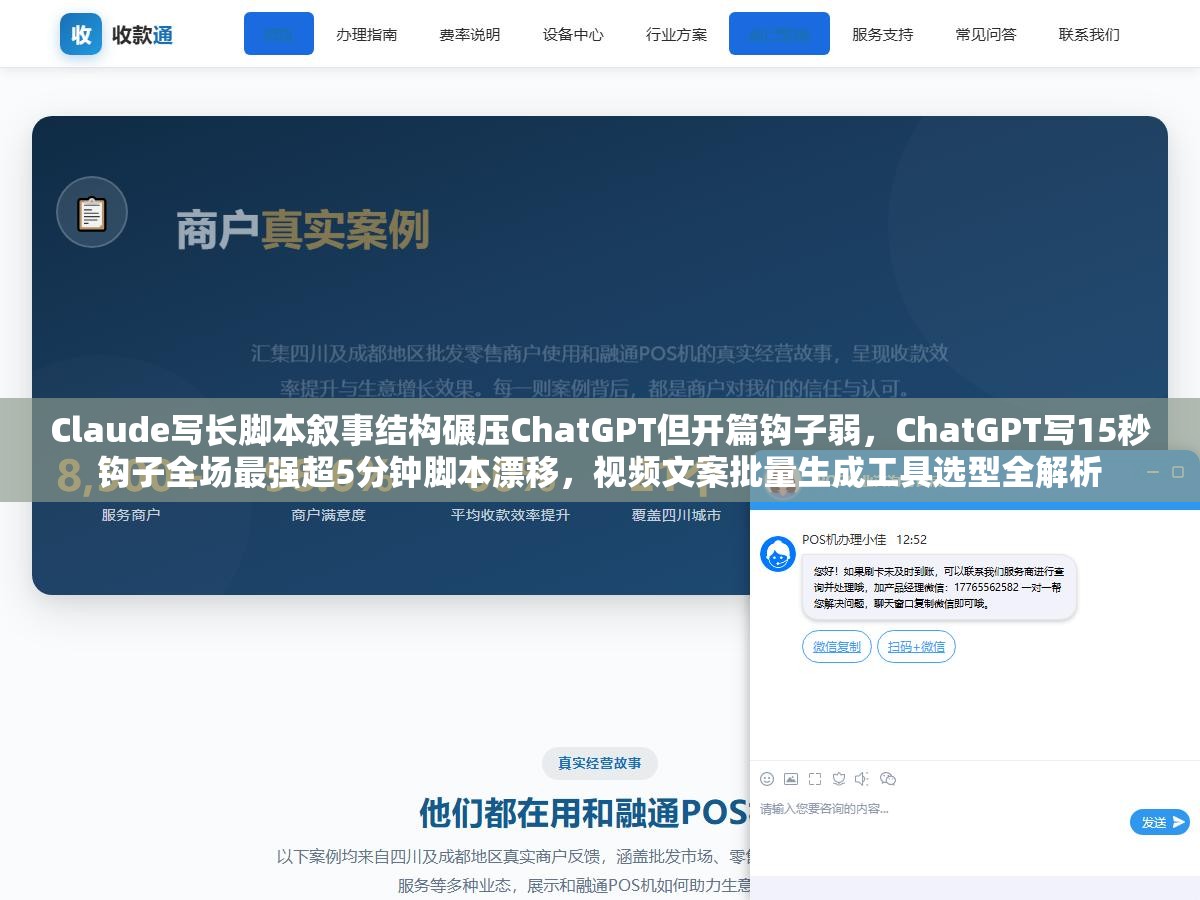Open 费率说明 navigation item

469,34
